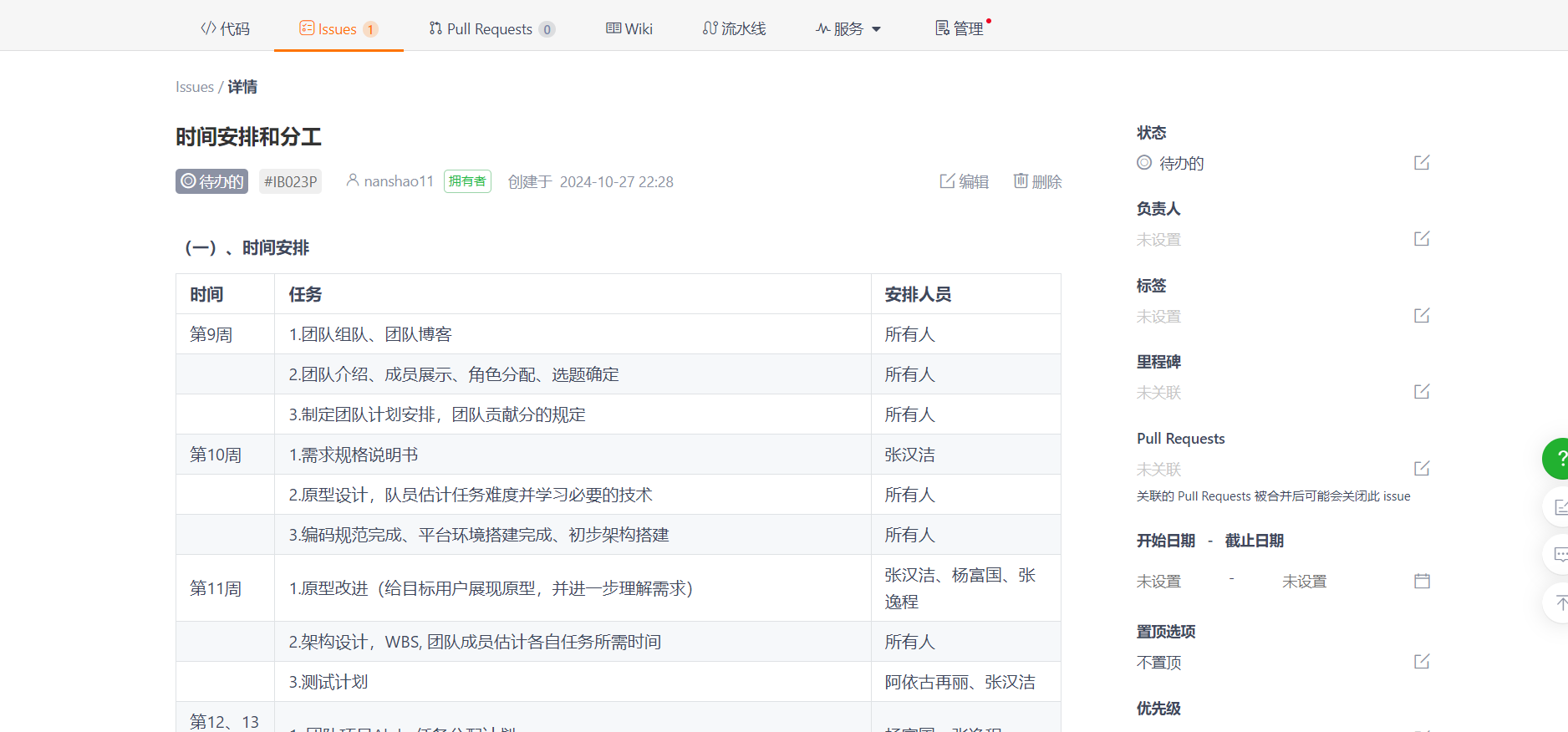Viewport: 1568px width, 732px height.
Task: Click the issue ID #IB023P tag
Action: tap(290, 181)
